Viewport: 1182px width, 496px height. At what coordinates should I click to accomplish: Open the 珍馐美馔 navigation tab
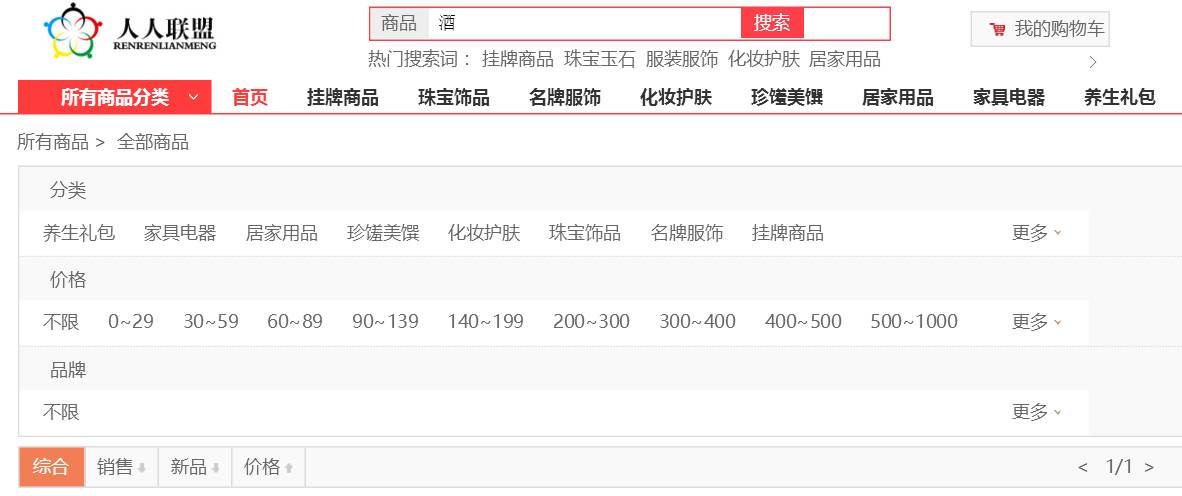click(787, 98)
